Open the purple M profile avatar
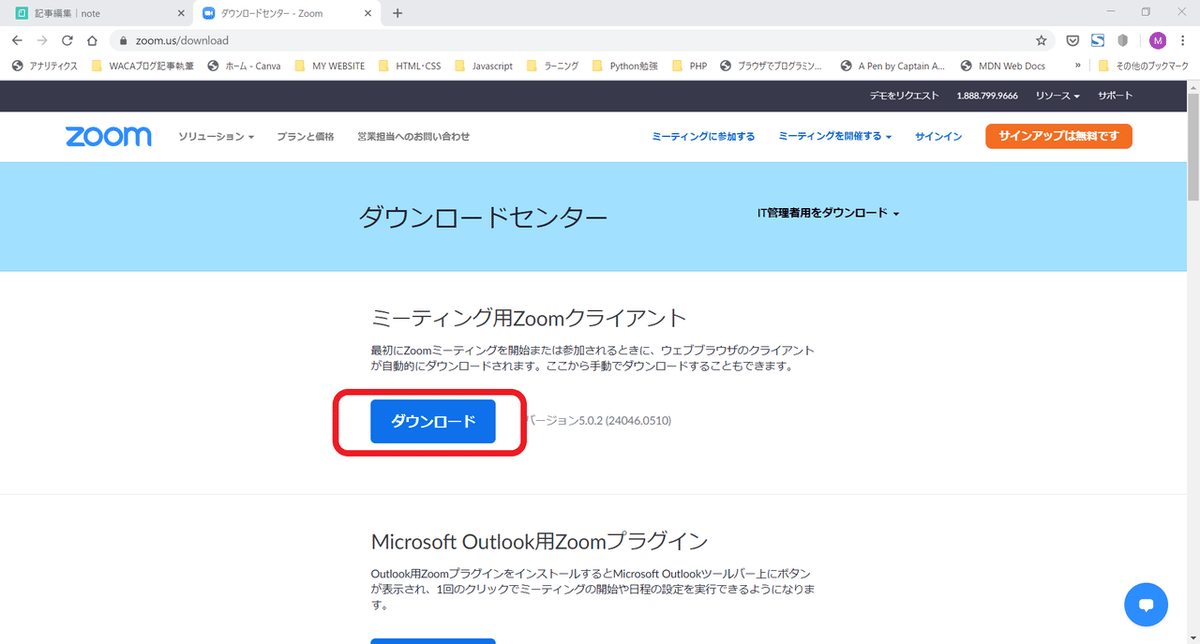This screenshot has height=644, width=1200. tap(1157, 40)
